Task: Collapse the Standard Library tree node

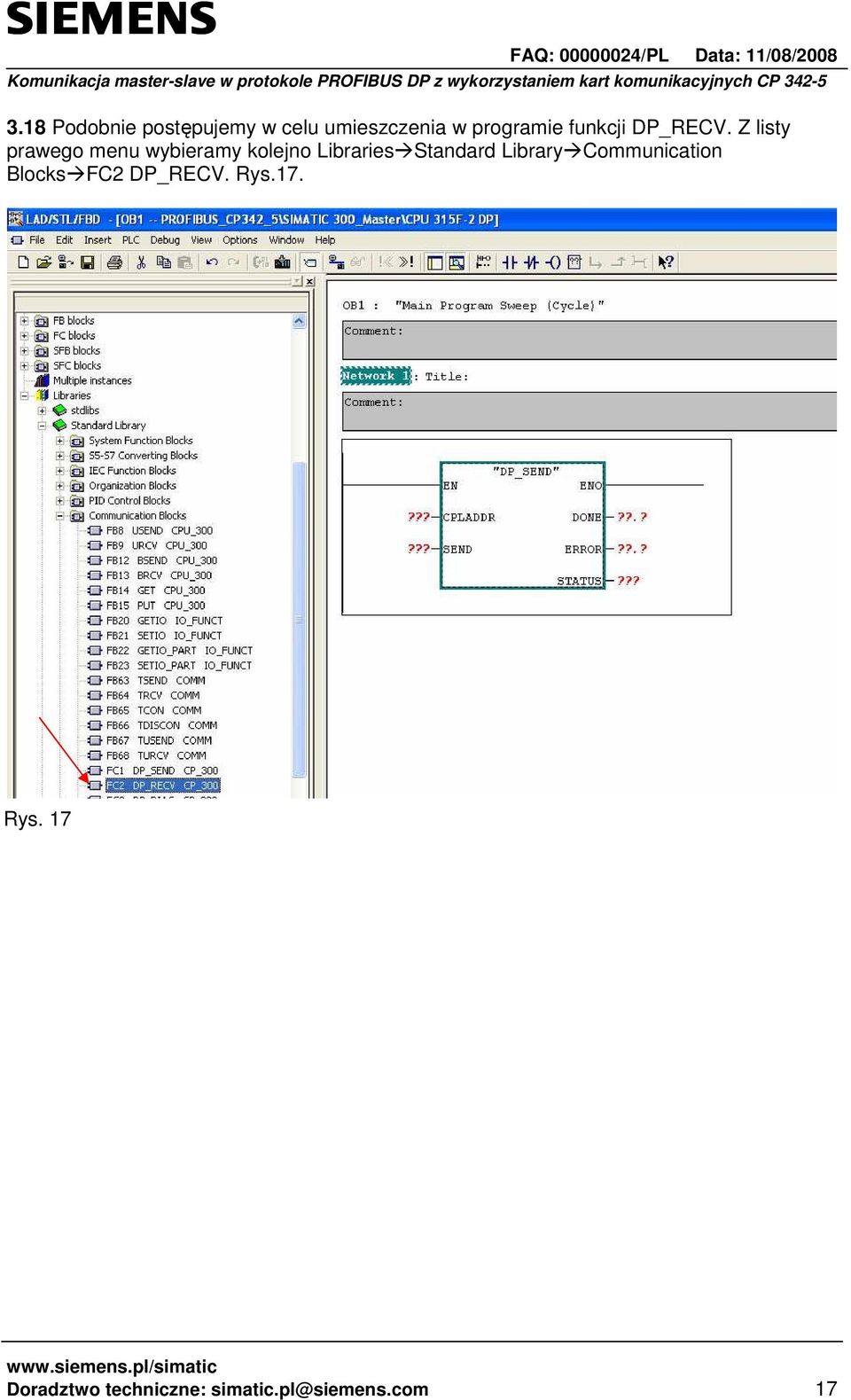Action: pyautogui.click(x=42, y=426)
